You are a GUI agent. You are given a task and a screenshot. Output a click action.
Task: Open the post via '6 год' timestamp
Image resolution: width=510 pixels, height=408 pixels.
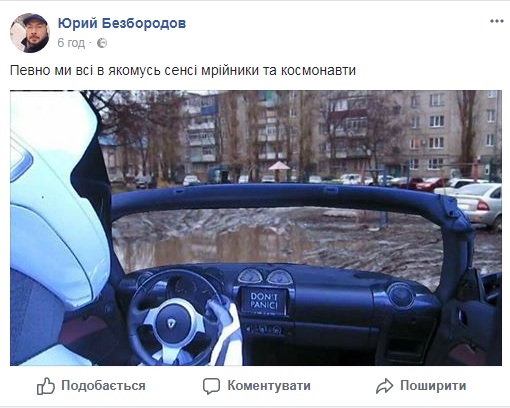pyautogui.click(x=71, y=43)
